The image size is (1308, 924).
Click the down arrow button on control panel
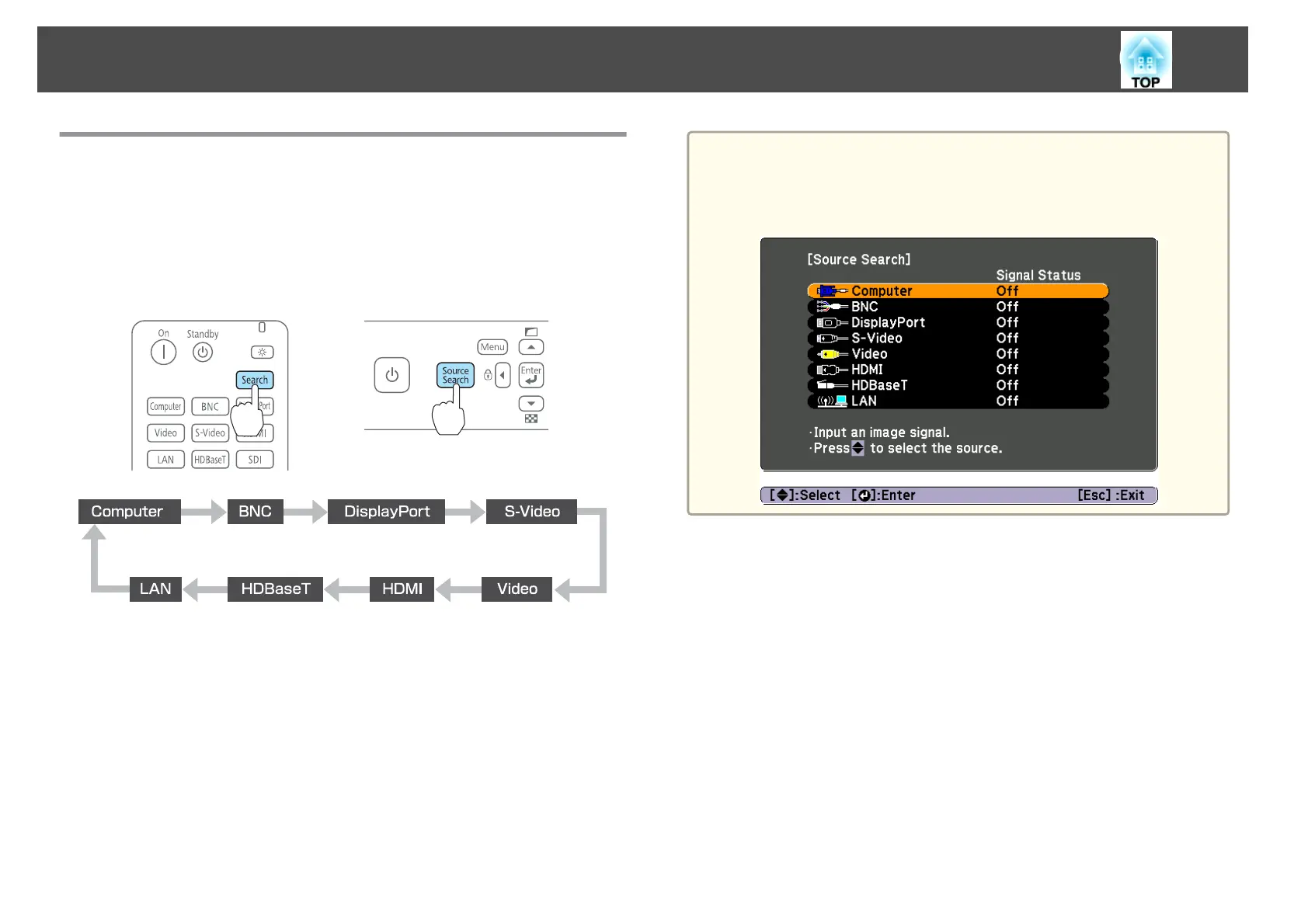coord(531,404)
